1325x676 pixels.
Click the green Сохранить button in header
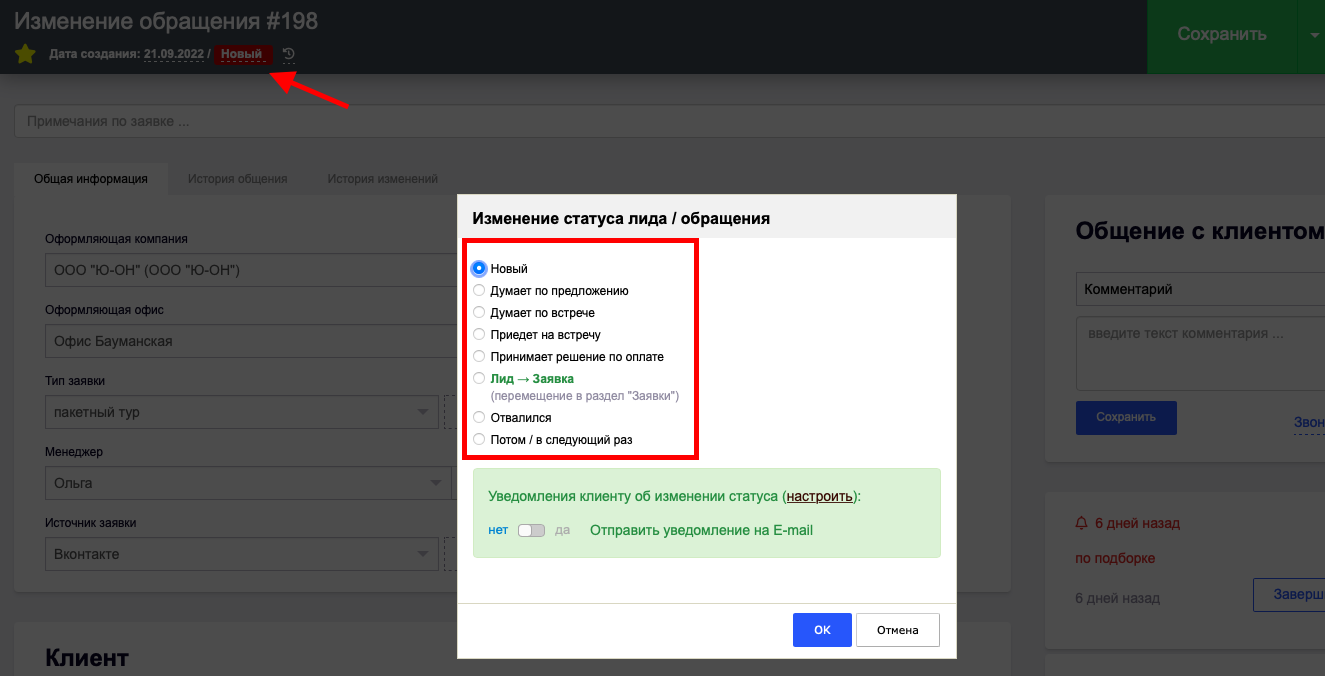point(1222,35)
